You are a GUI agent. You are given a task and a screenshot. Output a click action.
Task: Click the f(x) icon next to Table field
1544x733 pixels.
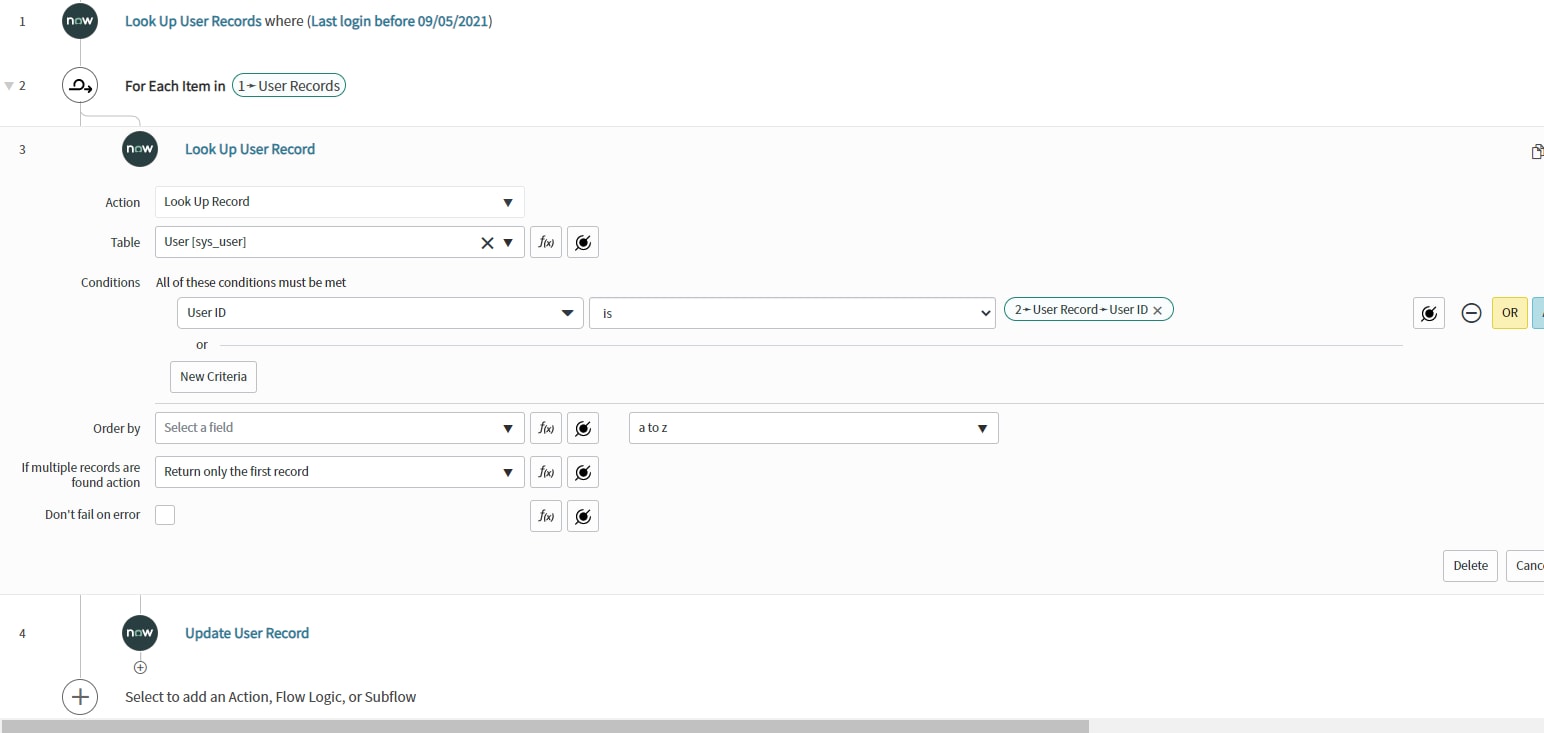click(x=545, y=241)
